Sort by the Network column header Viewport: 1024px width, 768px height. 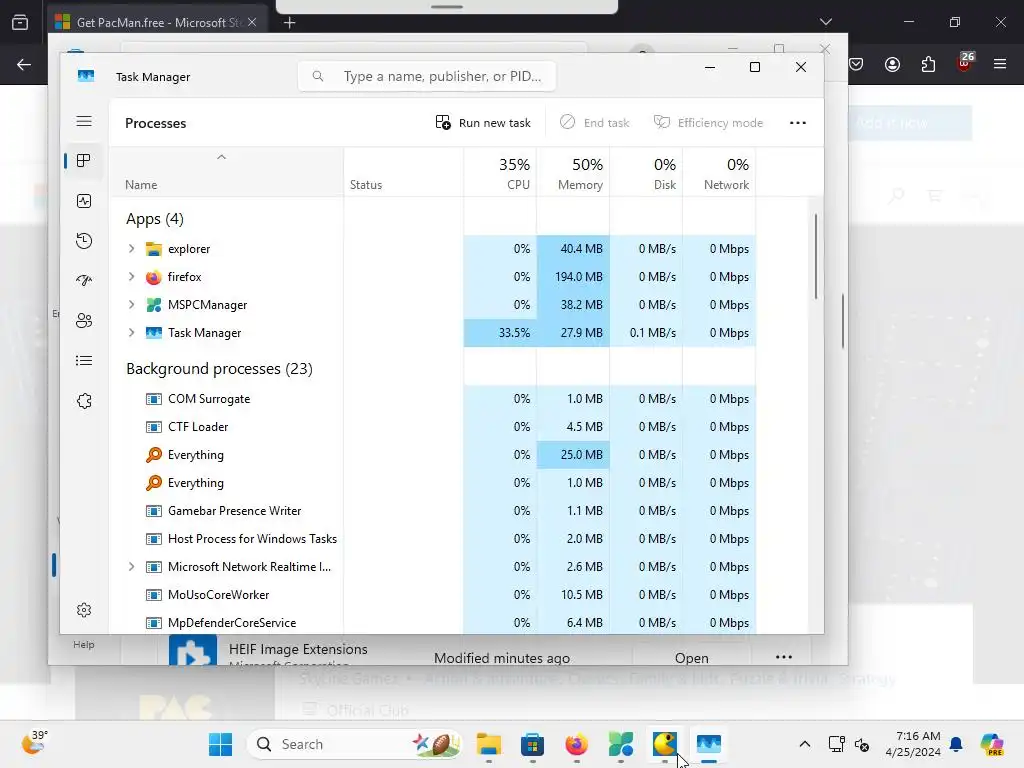[x=720, y=173]
